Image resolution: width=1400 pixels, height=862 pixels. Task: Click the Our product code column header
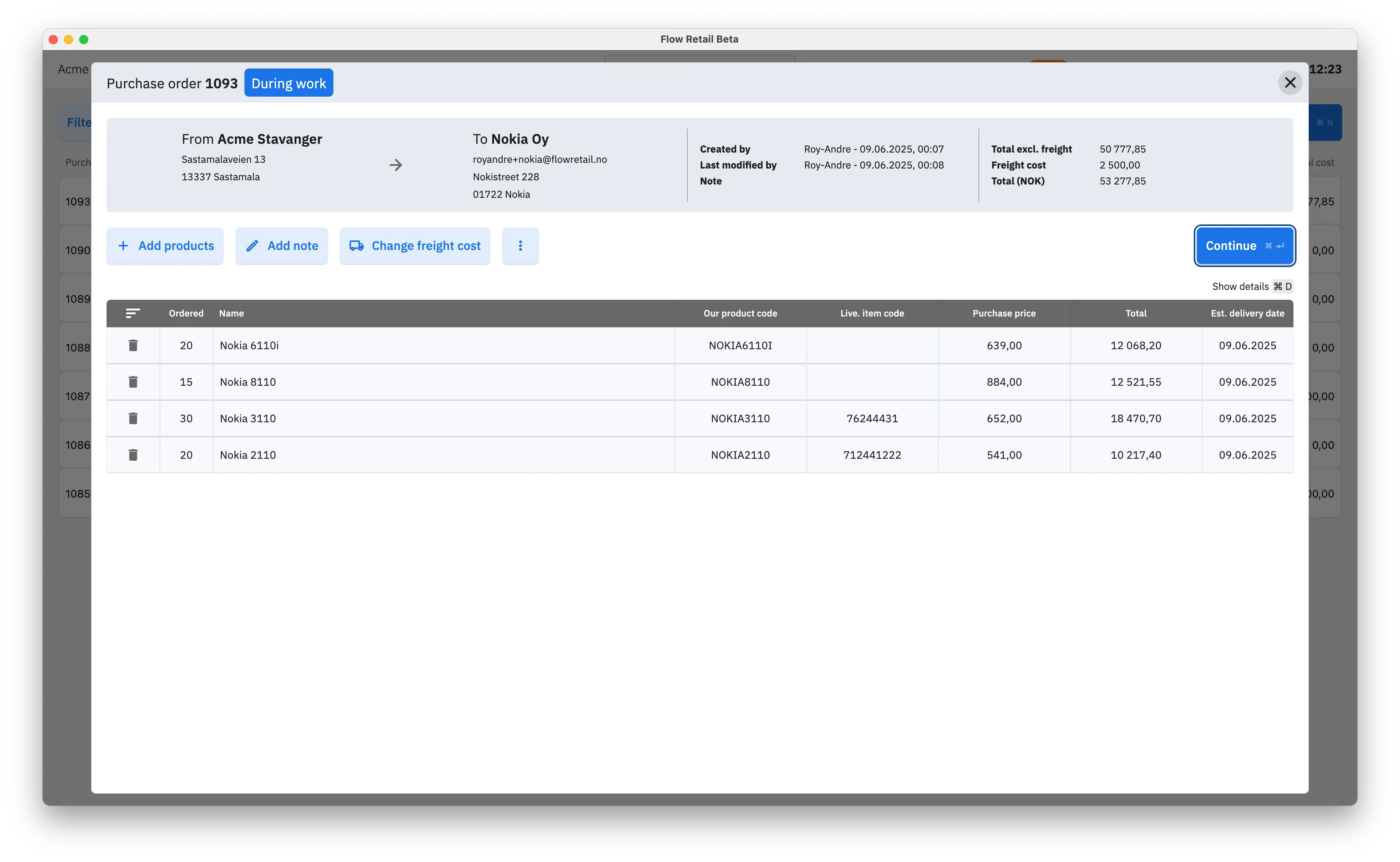click(740, 313)
